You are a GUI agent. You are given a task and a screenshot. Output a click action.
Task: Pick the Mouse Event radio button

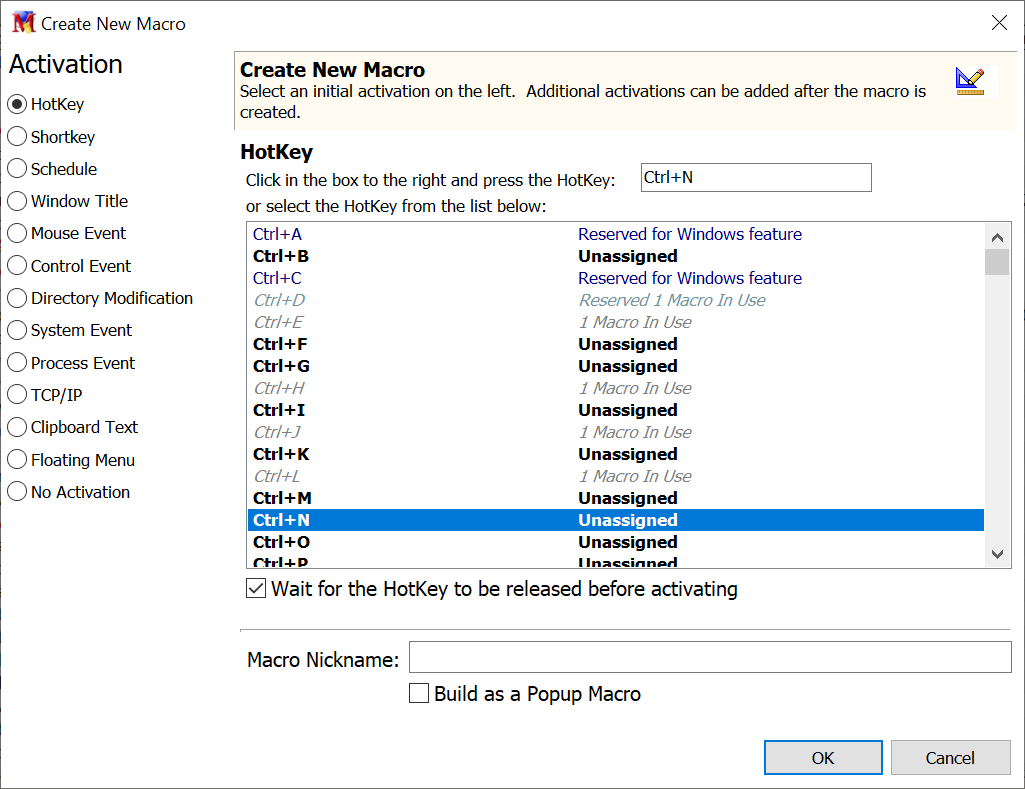coord(17,233)
